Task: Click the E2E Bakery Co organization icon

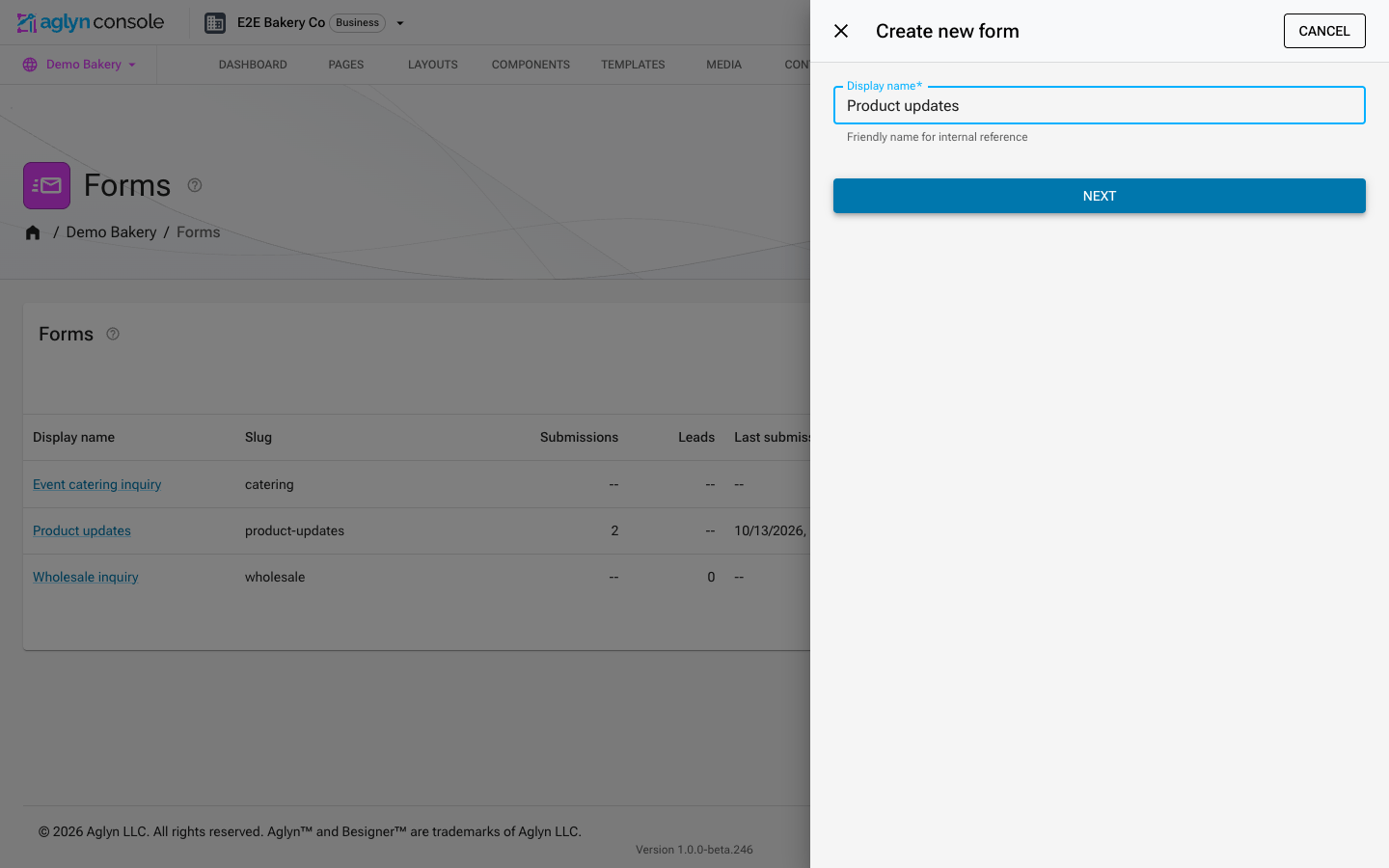Action: [x=215, y=23]
